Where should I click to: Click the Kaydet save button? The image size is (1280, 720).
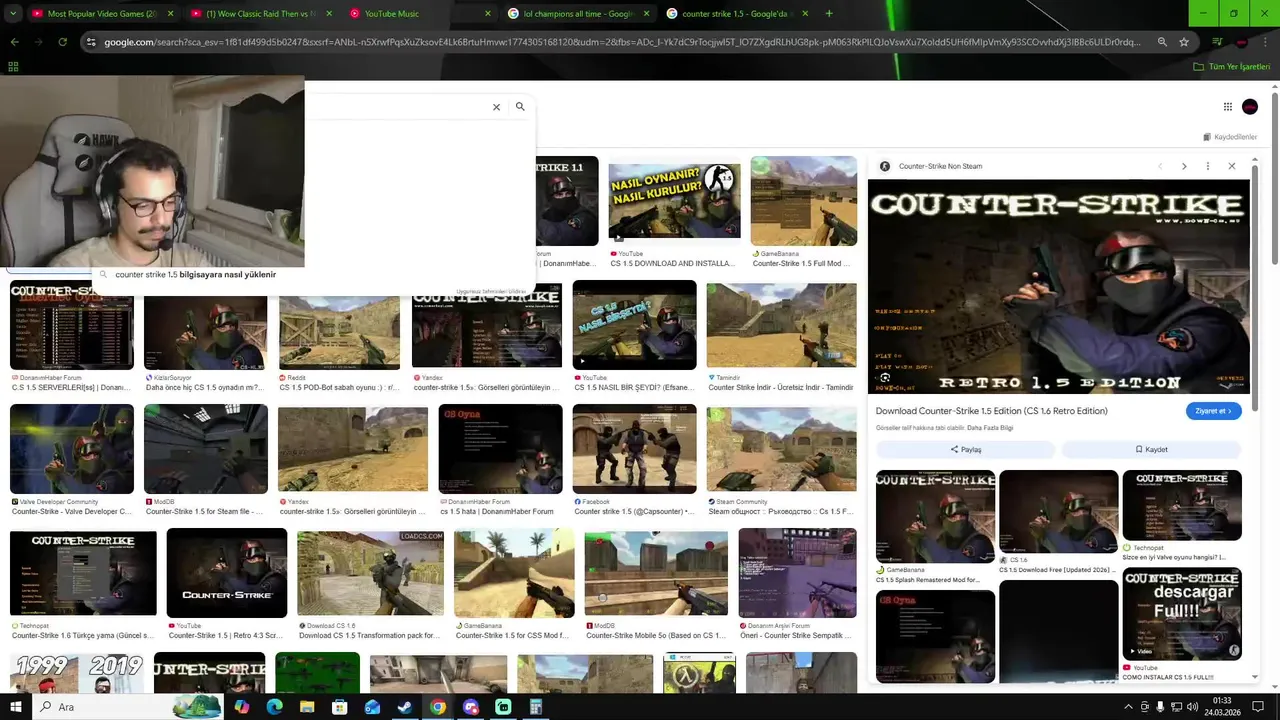click(1152, 450)
